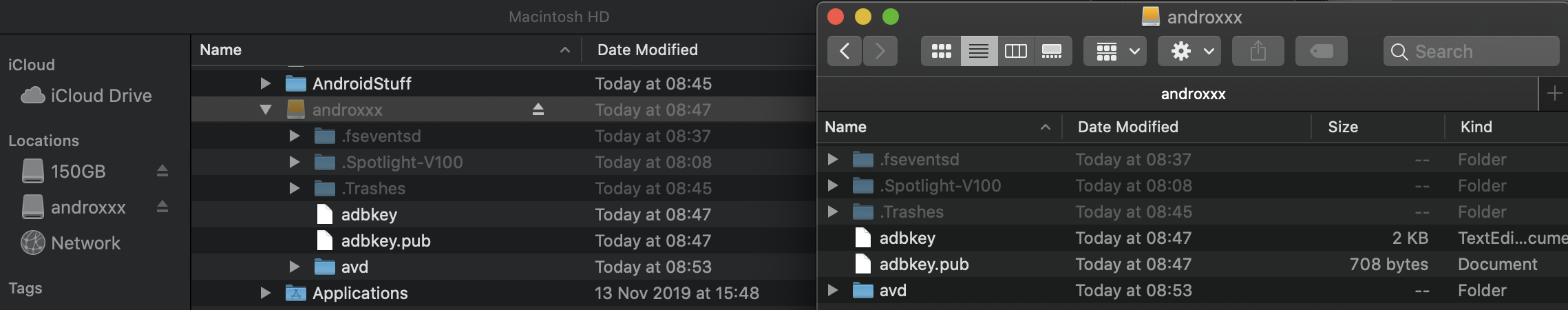1568x310 pixels.
Task: Switch to gallery view in toolbar
Action: 1052,51
